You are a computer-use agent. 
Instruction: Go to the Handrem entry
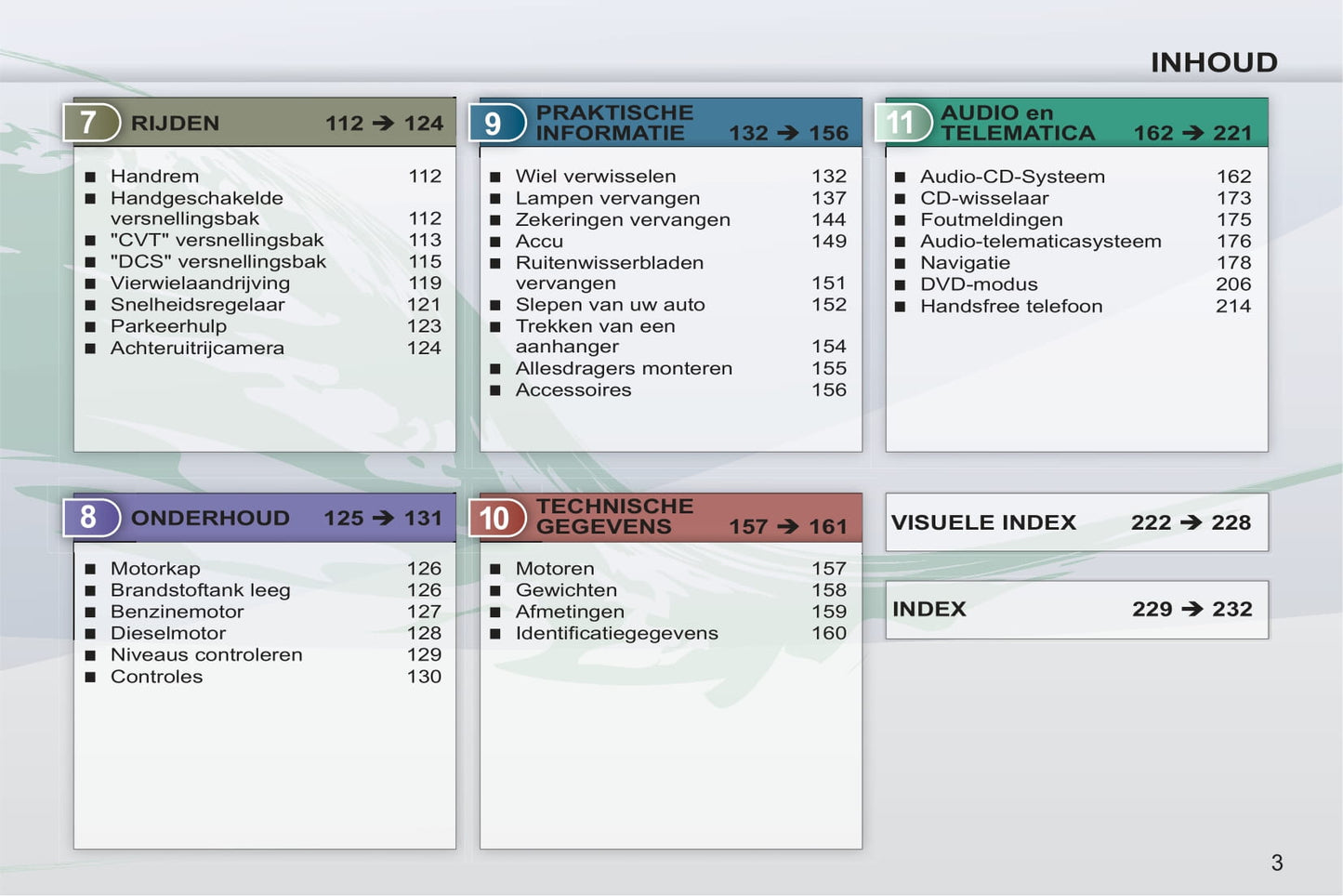tap(154, 177)
